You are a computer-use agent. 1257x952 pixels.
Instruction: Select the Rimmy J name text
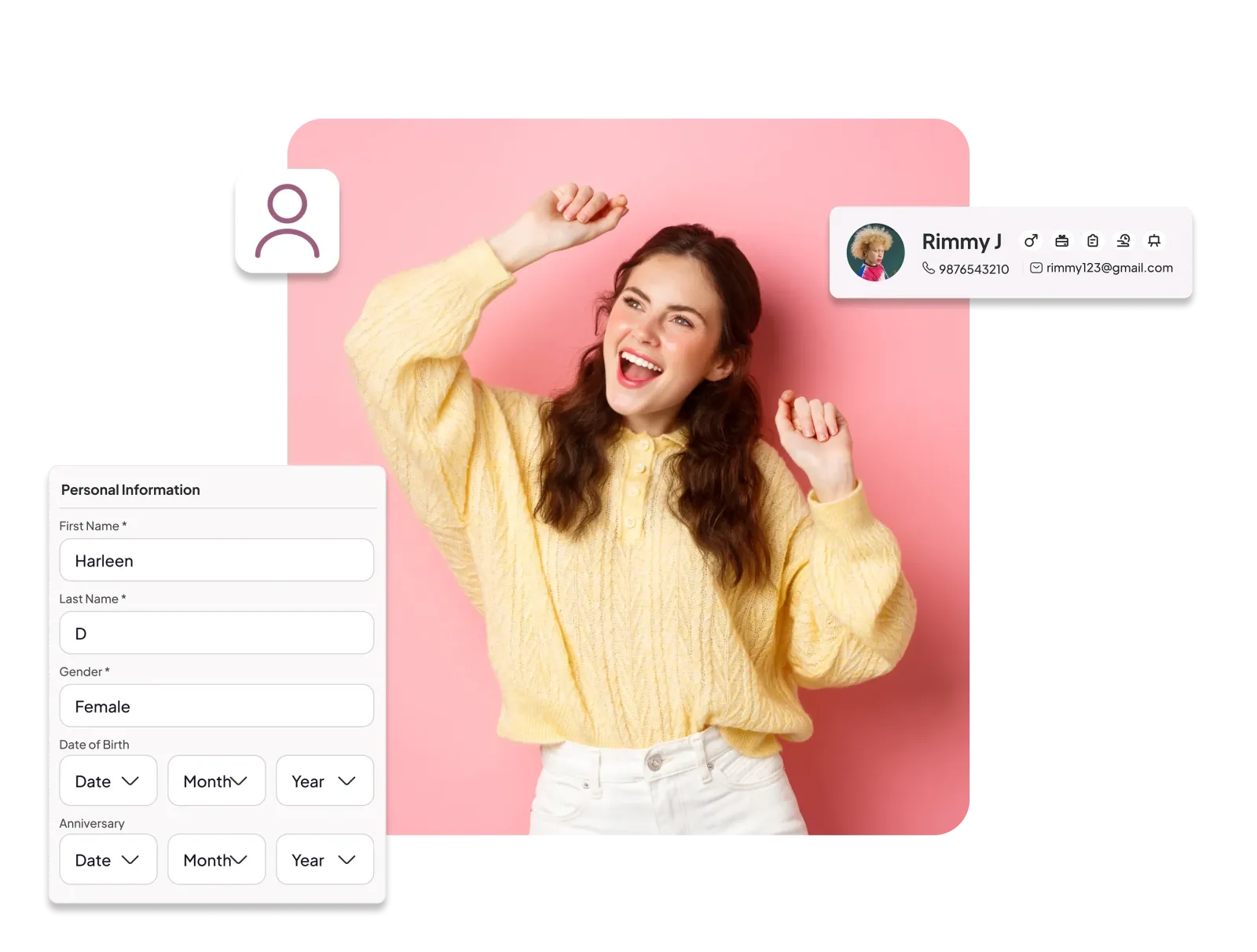click(962, 241)
